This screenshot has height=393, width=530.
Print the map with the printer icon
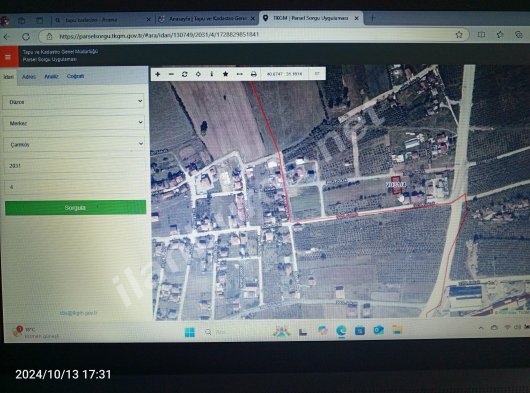tap(254, 74)
